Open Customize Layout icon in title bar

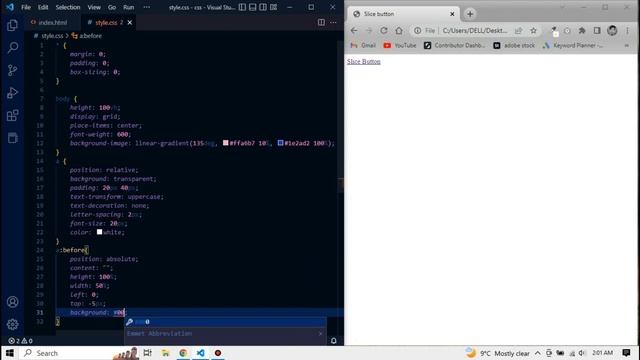coord(273,7)
